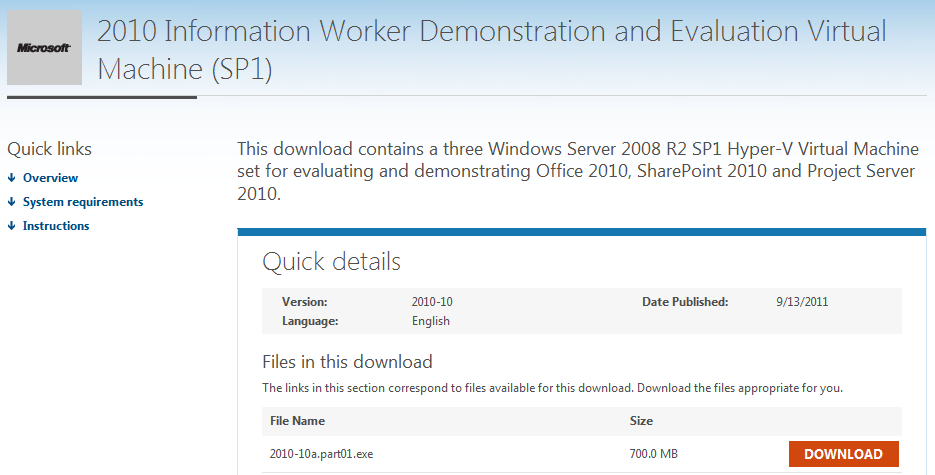Click the version value 2010-10
Screen dimensions: 935x475
click(x=432, y=302)
